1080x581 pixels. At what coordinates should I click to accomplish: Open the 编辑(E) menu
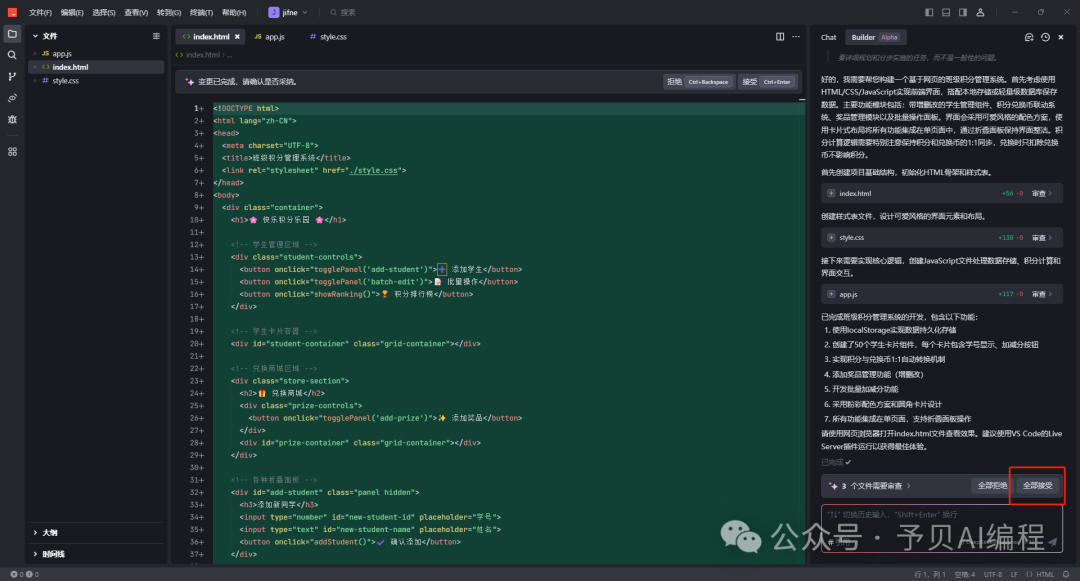[72, 12]
